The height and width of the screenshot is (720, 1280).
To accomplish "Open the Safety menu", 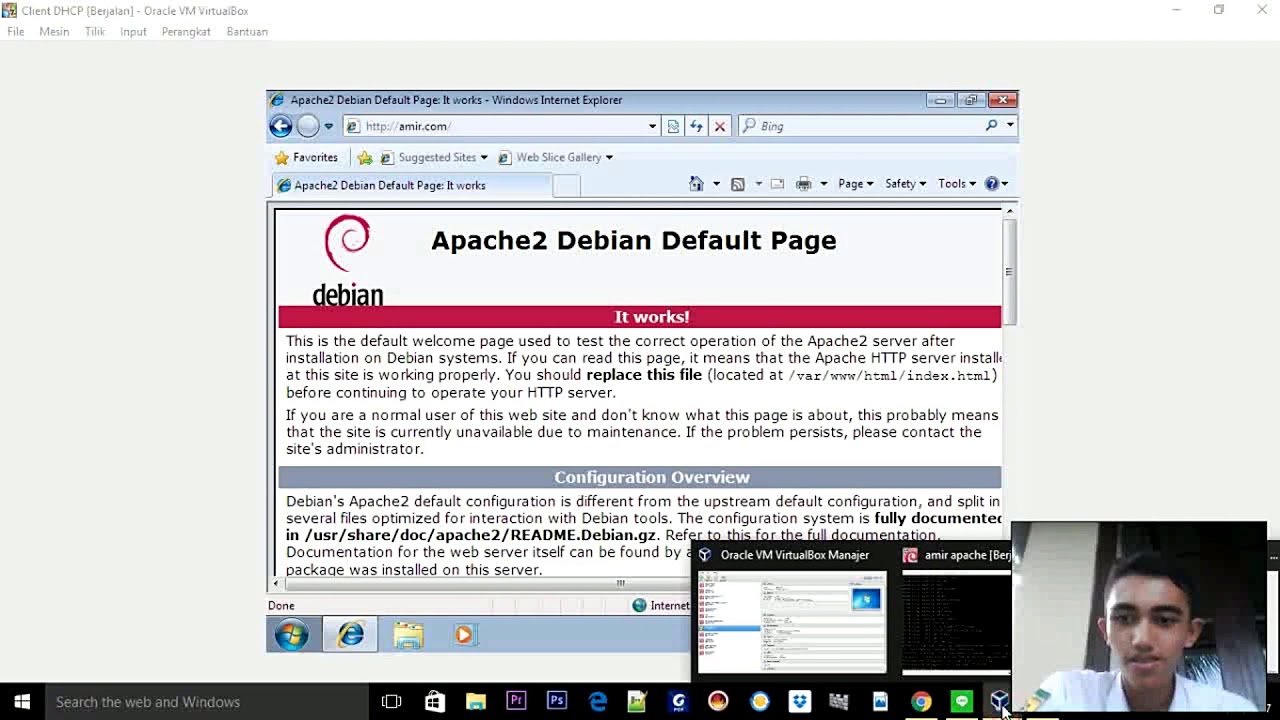I will point(905,184).
